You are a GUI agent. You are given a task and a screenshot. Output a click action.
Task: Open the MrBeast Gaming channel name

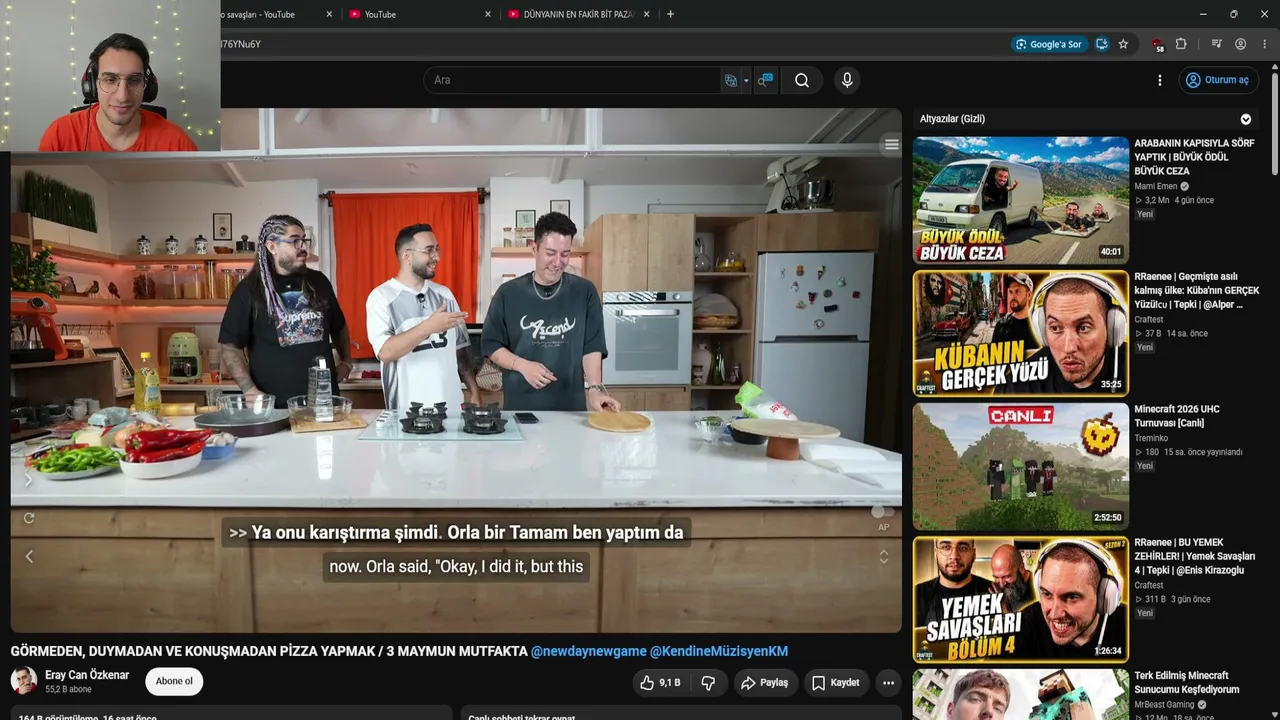coord(1164,705)
